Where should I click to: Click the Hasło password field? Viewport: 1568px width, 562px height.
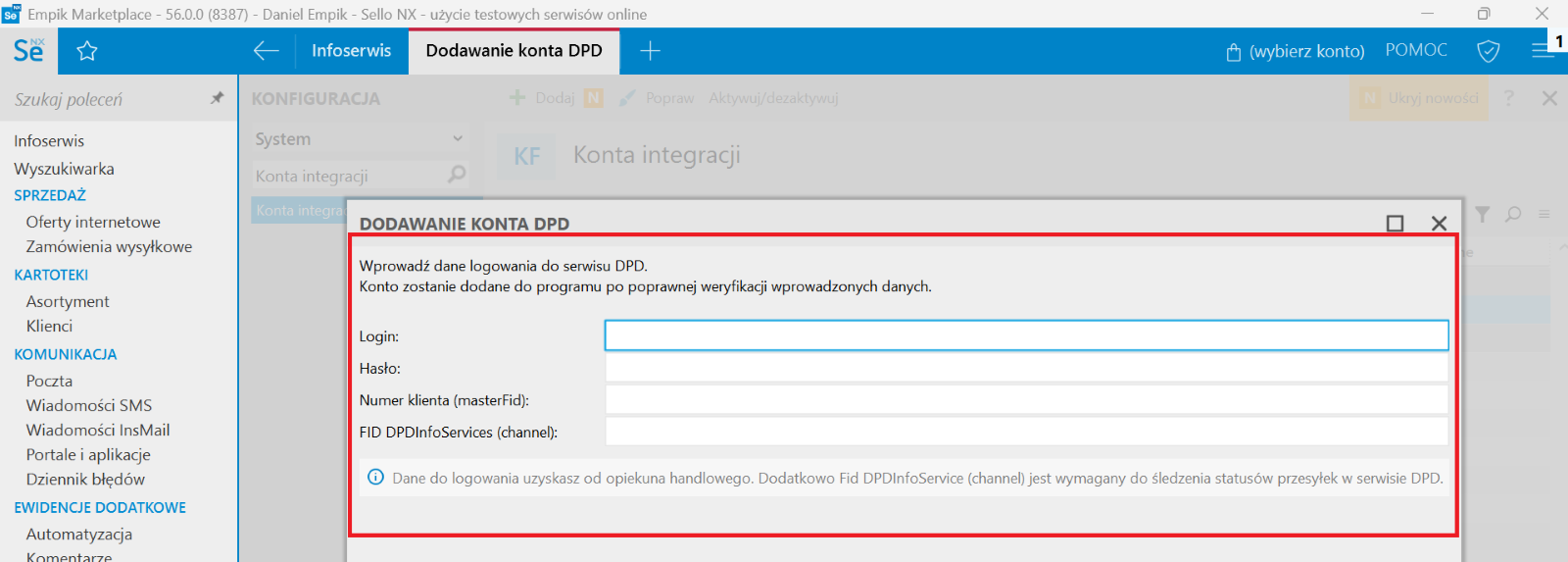coord(1026,368)
